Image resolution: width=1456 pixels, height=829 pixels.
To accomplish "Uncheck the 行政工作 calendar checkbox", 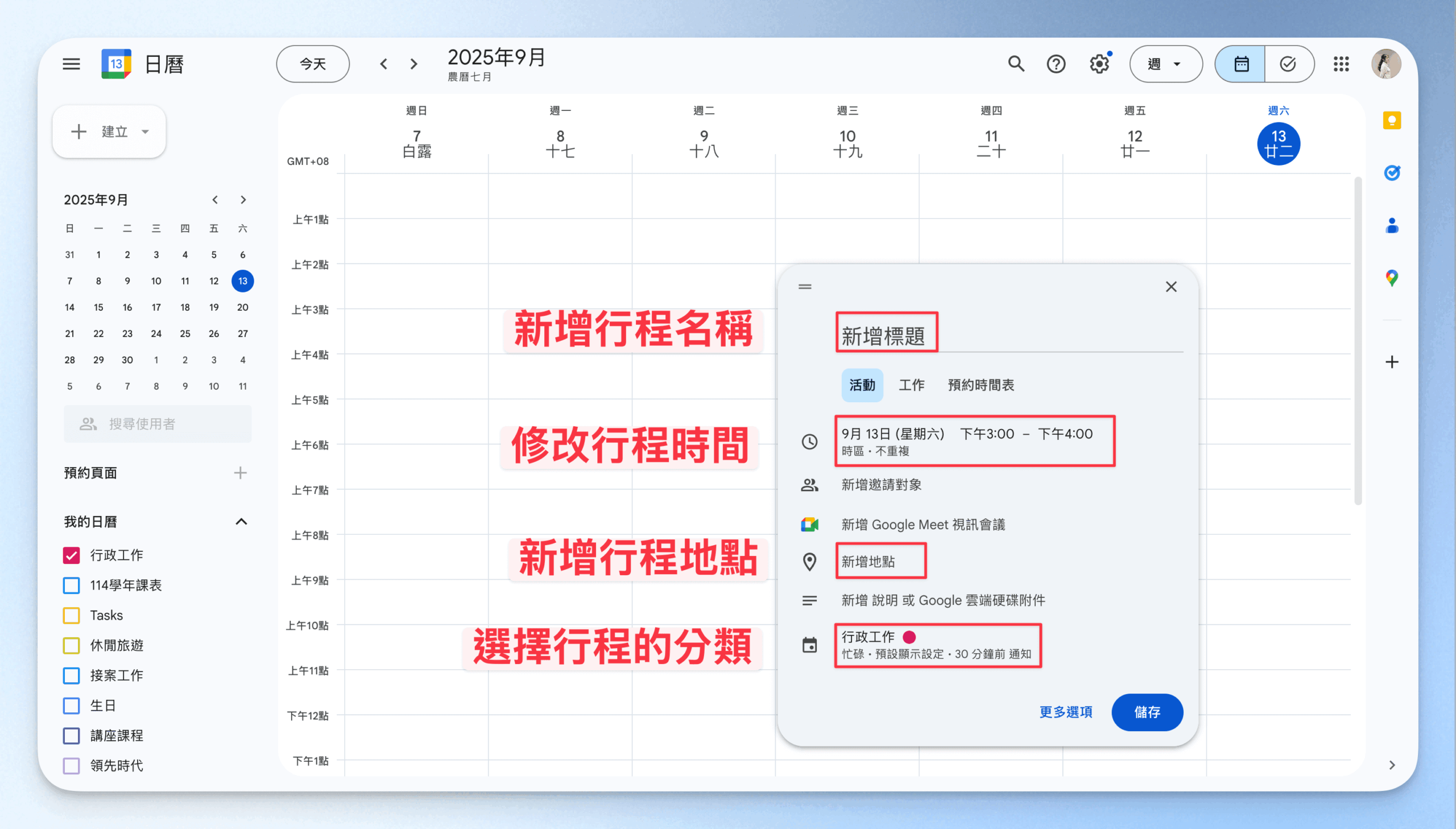I will point(71,555).
